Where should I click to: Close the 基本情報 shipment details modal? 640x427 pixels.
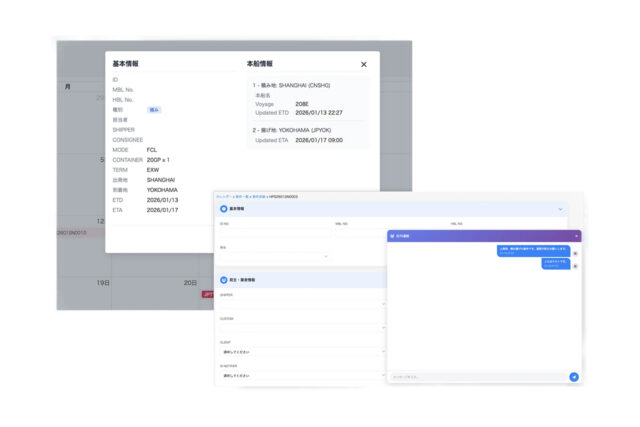point(363,64)
